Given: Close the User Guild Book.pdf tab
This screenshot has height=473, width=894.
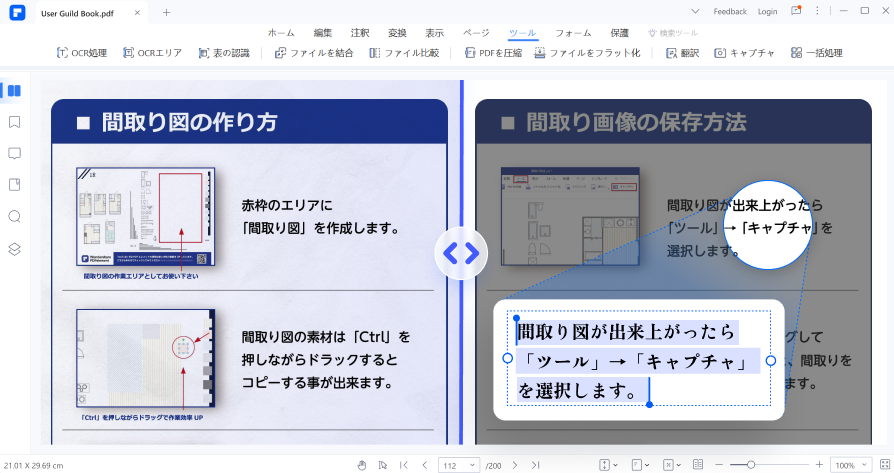Looking at the screenshot, I should (137, 13).
